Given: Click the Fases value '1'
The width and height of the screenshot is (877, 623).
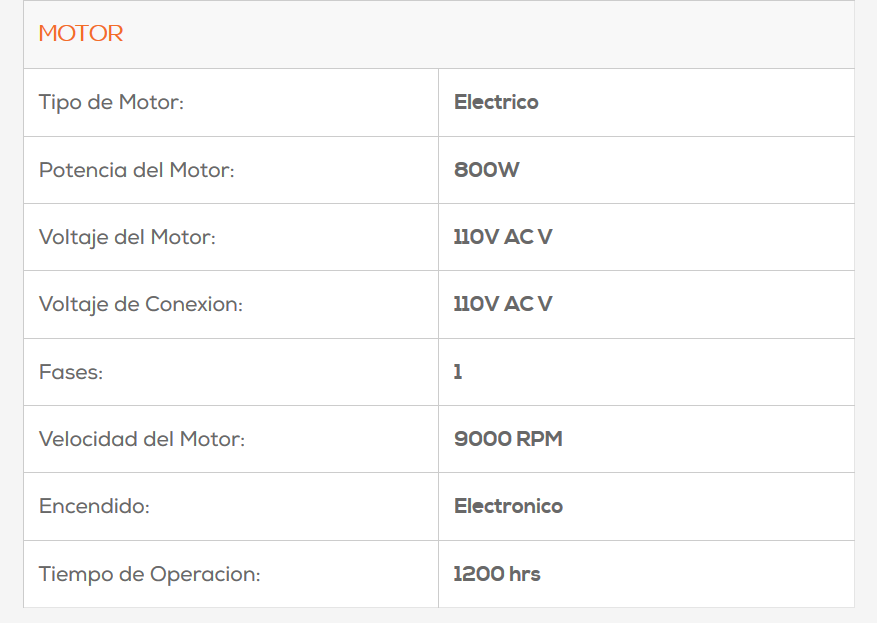Looking at the screenshot, I should (x=458, y=372).
